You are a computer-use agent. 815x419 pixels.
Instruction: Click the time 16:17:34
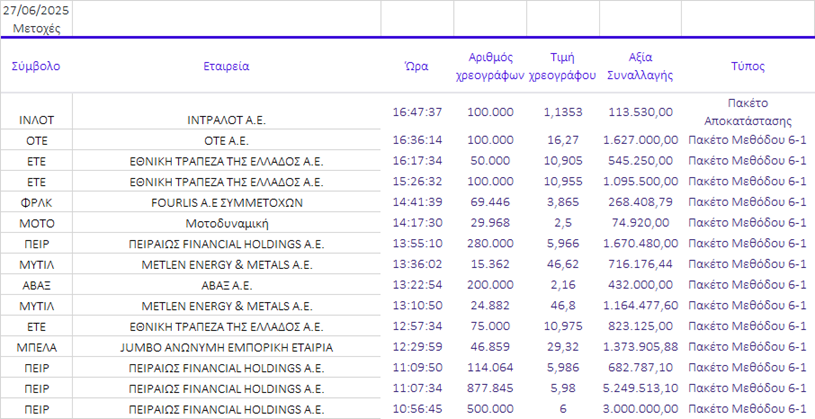point(417,161)
